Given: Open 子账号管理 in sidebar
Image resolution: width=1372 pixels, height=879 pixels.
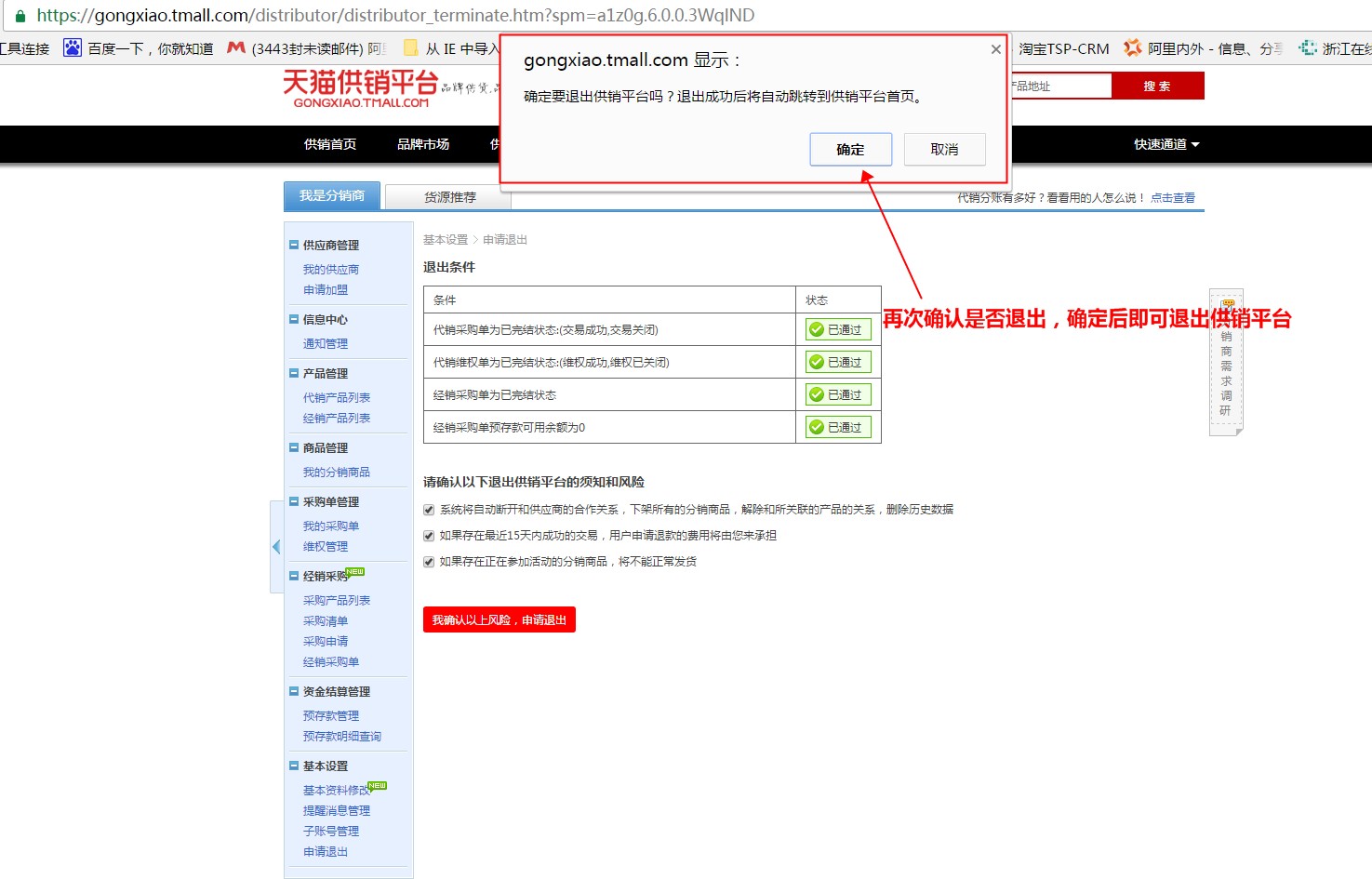Looking at the screenshot, I should pyautogui.click(x=330, y=831).
